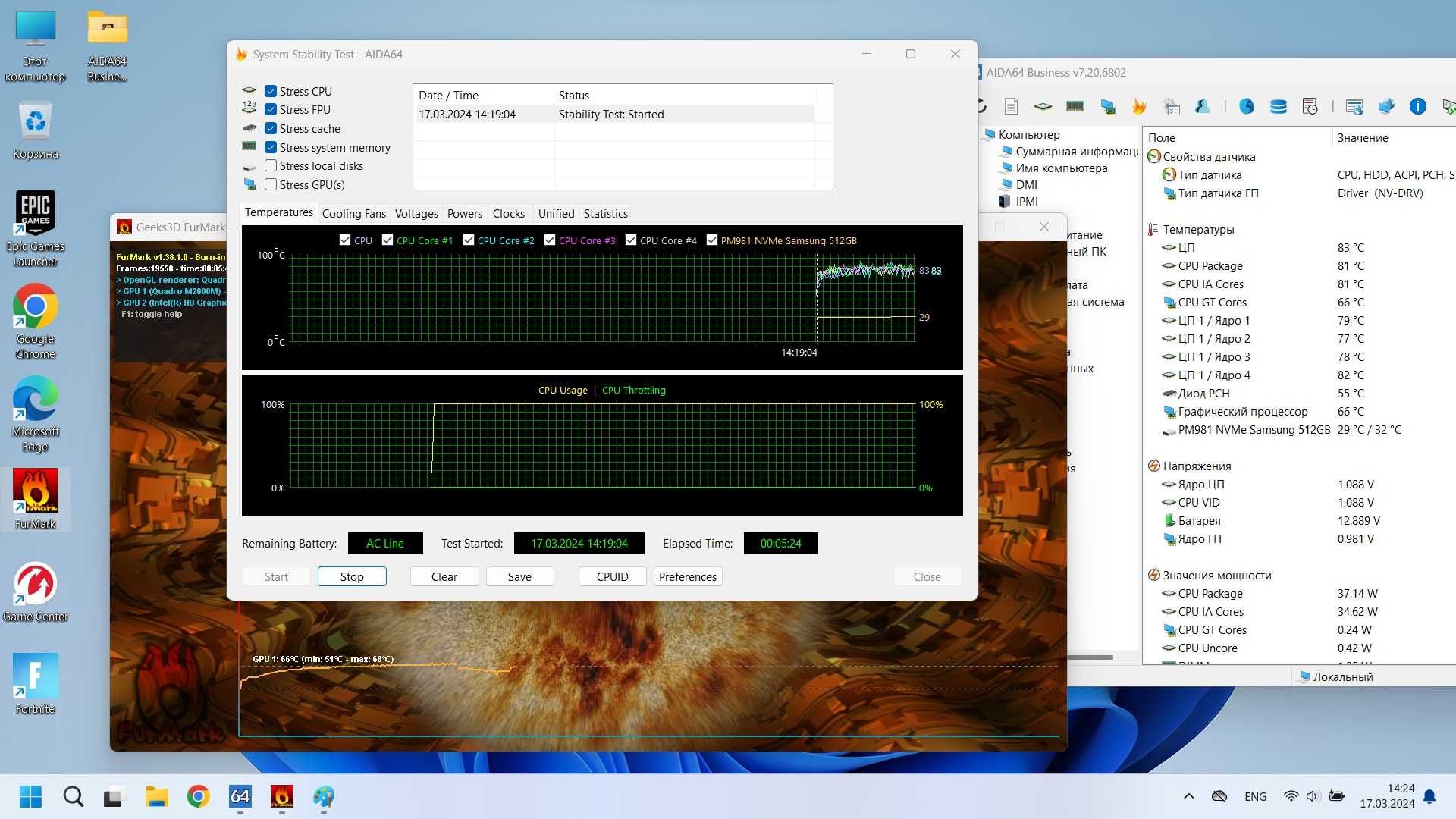This screenshot has width=1456, height=819.
Task: Toggle CPU Core #1 graph checkbox
Action: [x=388, y=240]
